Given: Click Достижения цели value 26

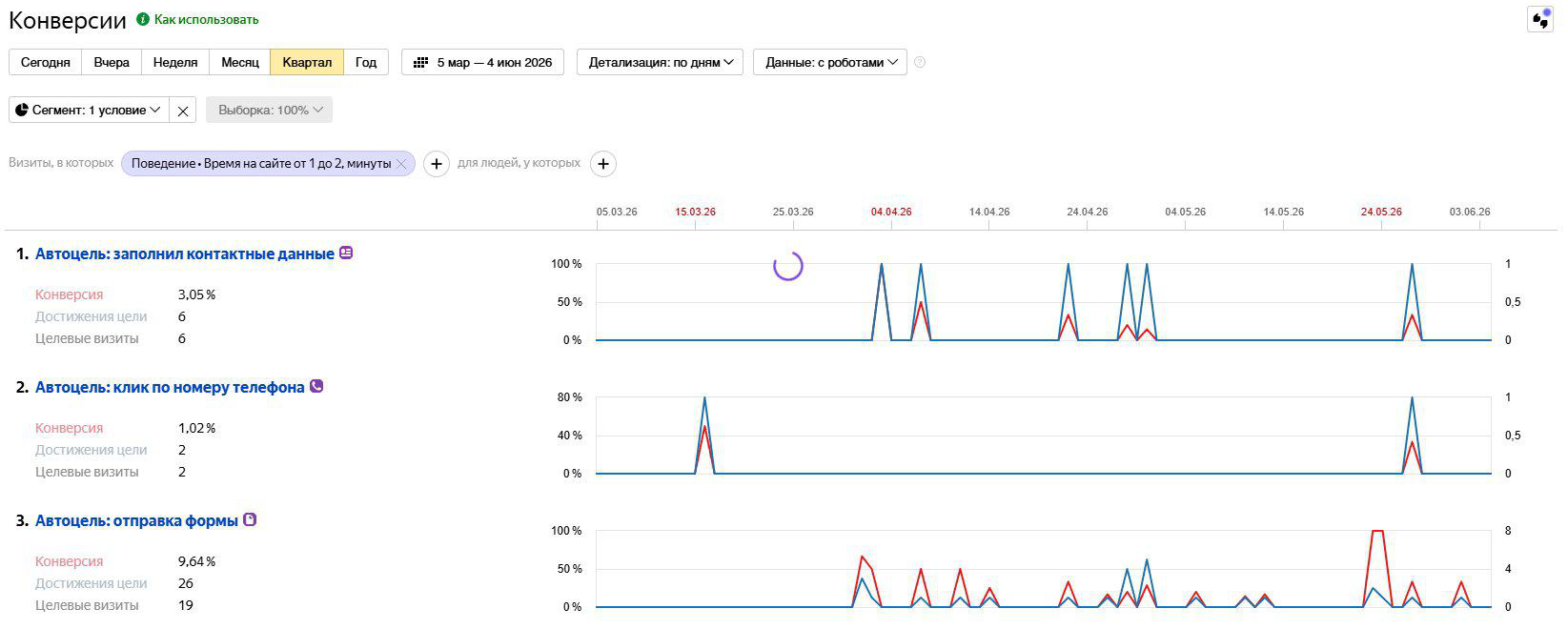Looking at the screenshot, I should coord(186,583).
